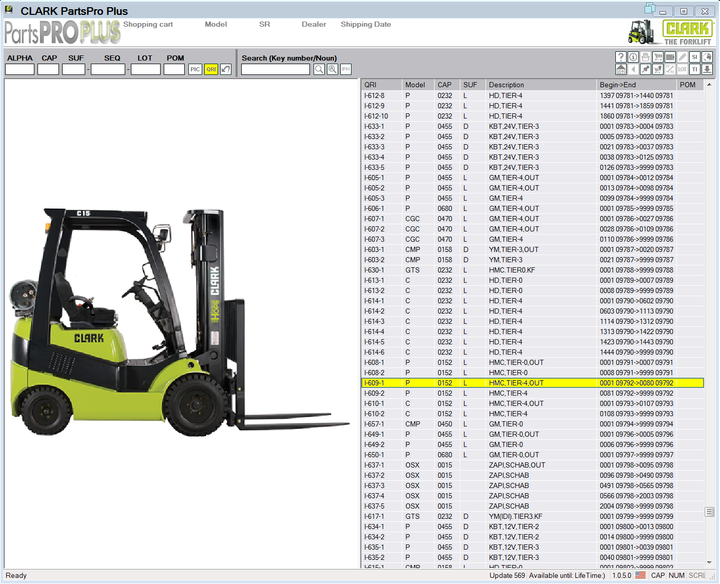Click the pushpin icon
Viewport: 720px width, 584px height.
[x=645, y=69]
